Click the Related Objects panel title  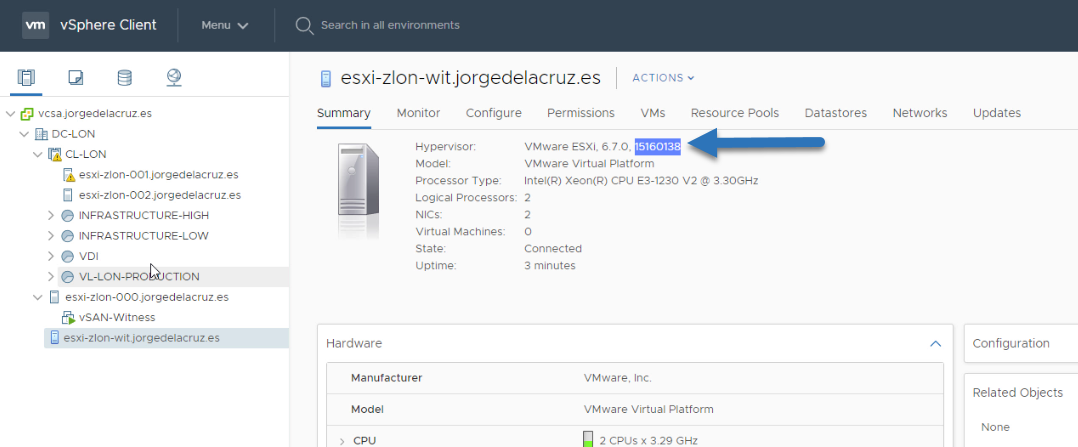coord(1018,393)
